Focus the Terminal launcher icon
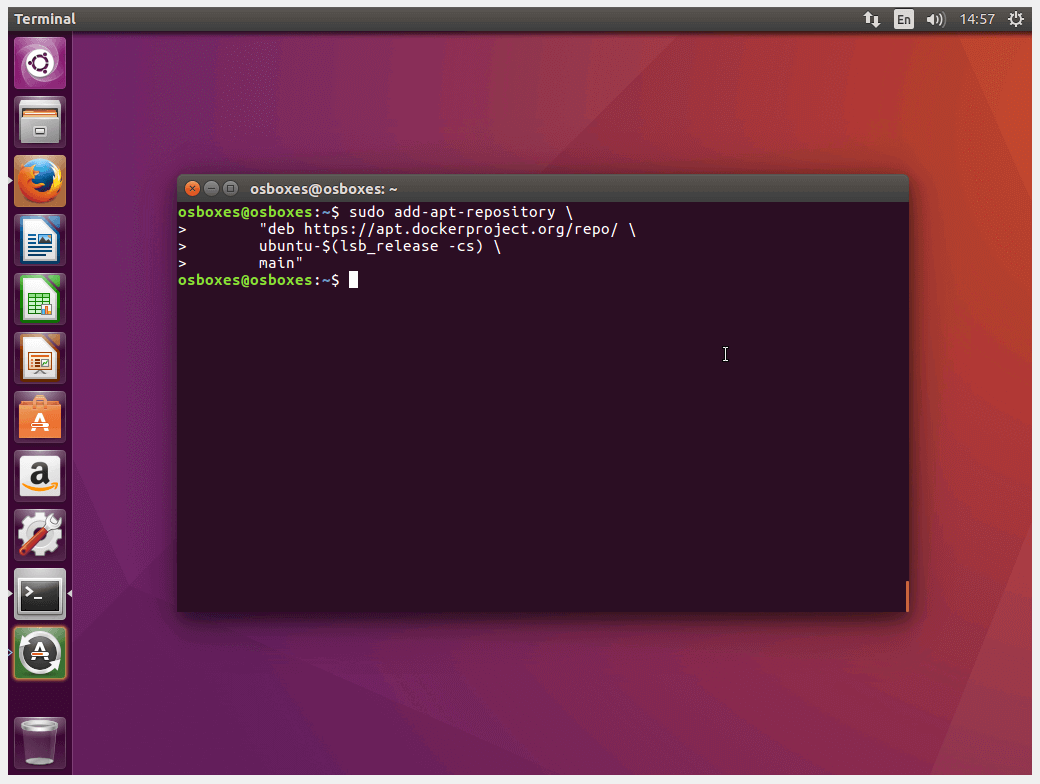Image resolution: width=1040 pixels, height=784 pixels. tap(40, 594)
